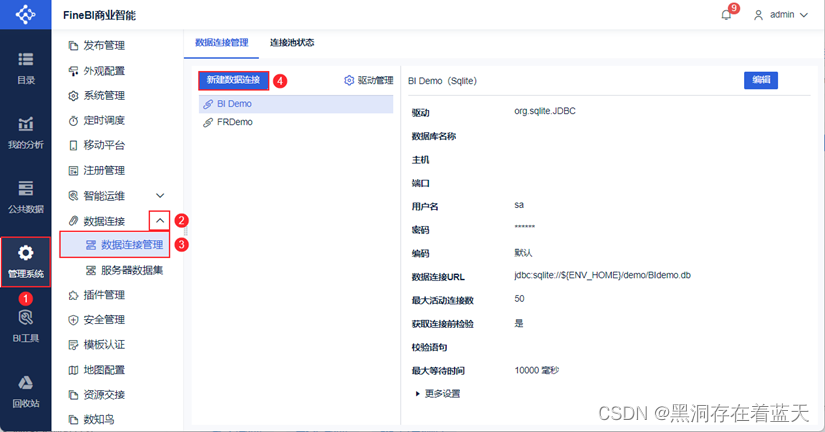The height and width of the screenshot is (432, 825).
Task: Click the 系统管理 gear icon
Action: [x=73, y=96]
